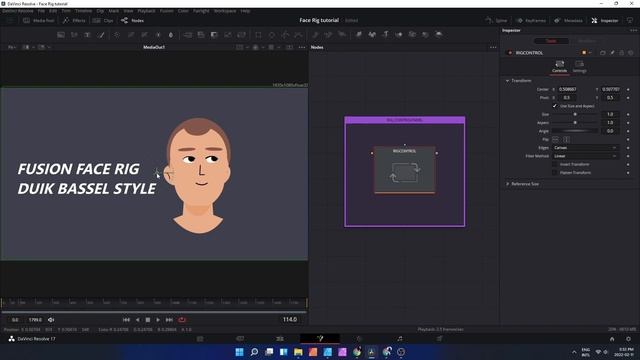The image size is (640, 360).
Task: Switch to Inspector Tools tab
Action: pos(551,41)
